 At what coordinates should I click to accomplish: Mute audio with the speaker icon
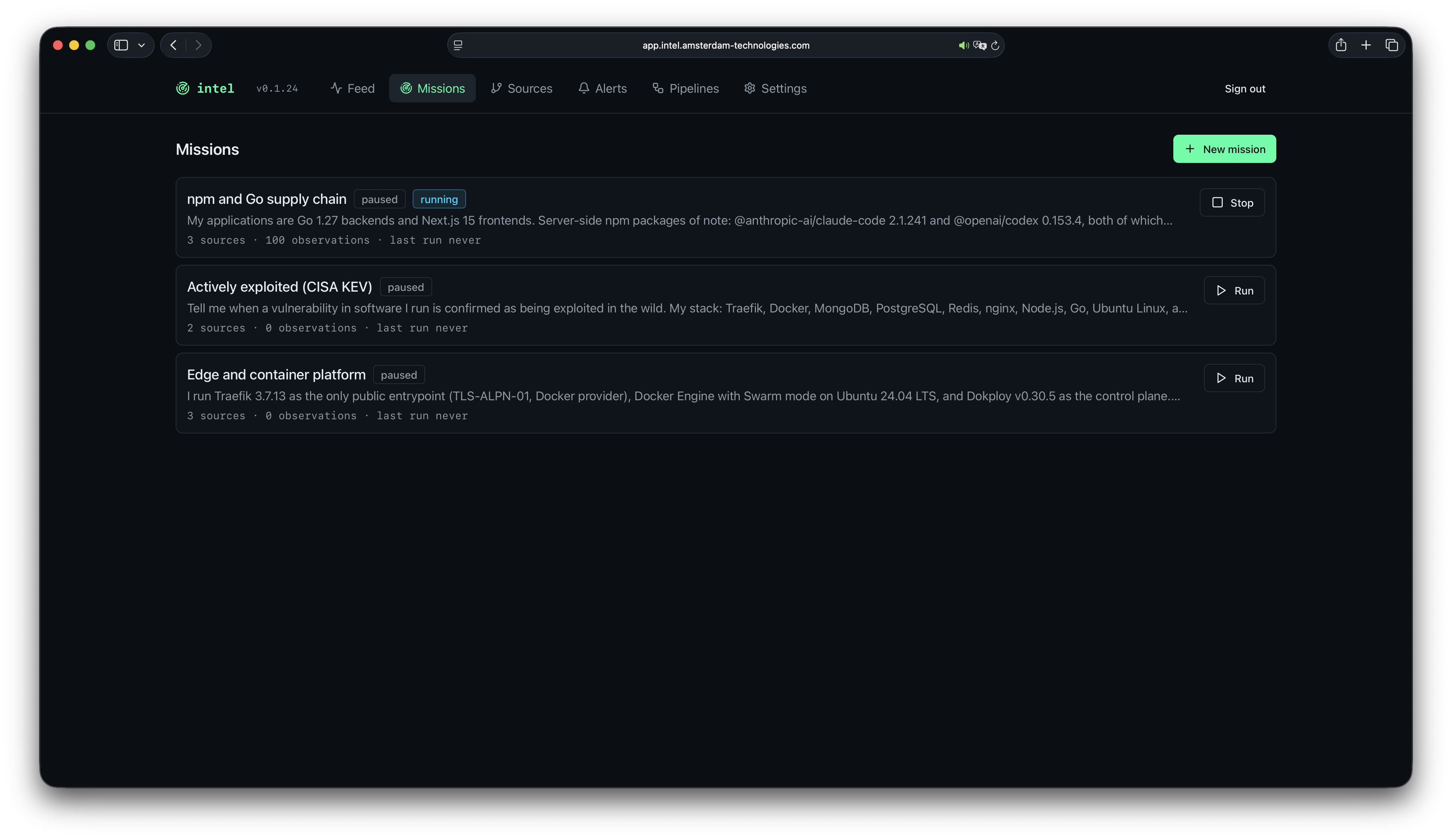coord(963,45)
